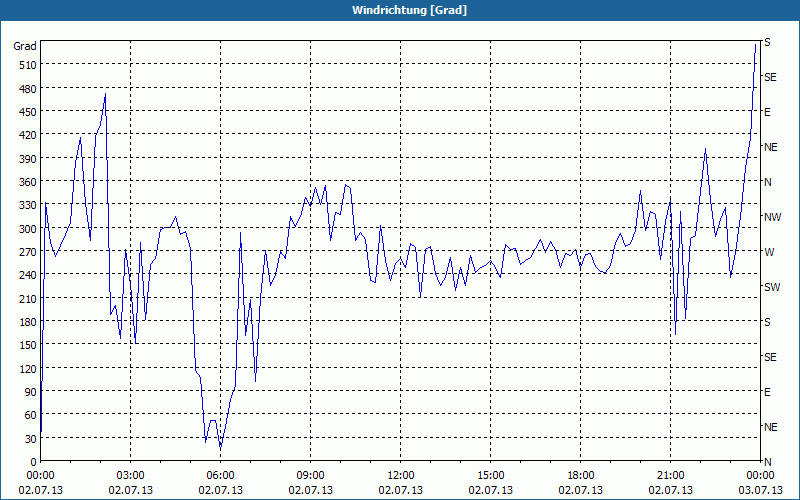Pick the 240 y-axis value
This screenshot has width=800, height=500.
28,275
